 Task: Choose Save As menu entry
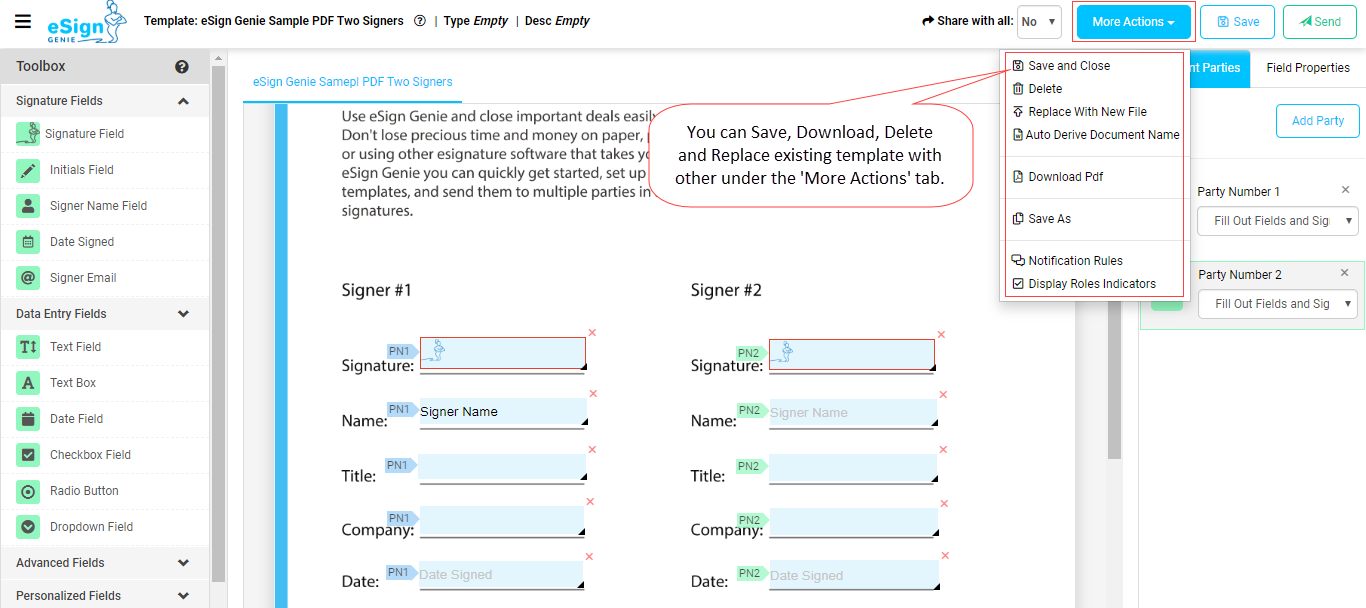1041,219
